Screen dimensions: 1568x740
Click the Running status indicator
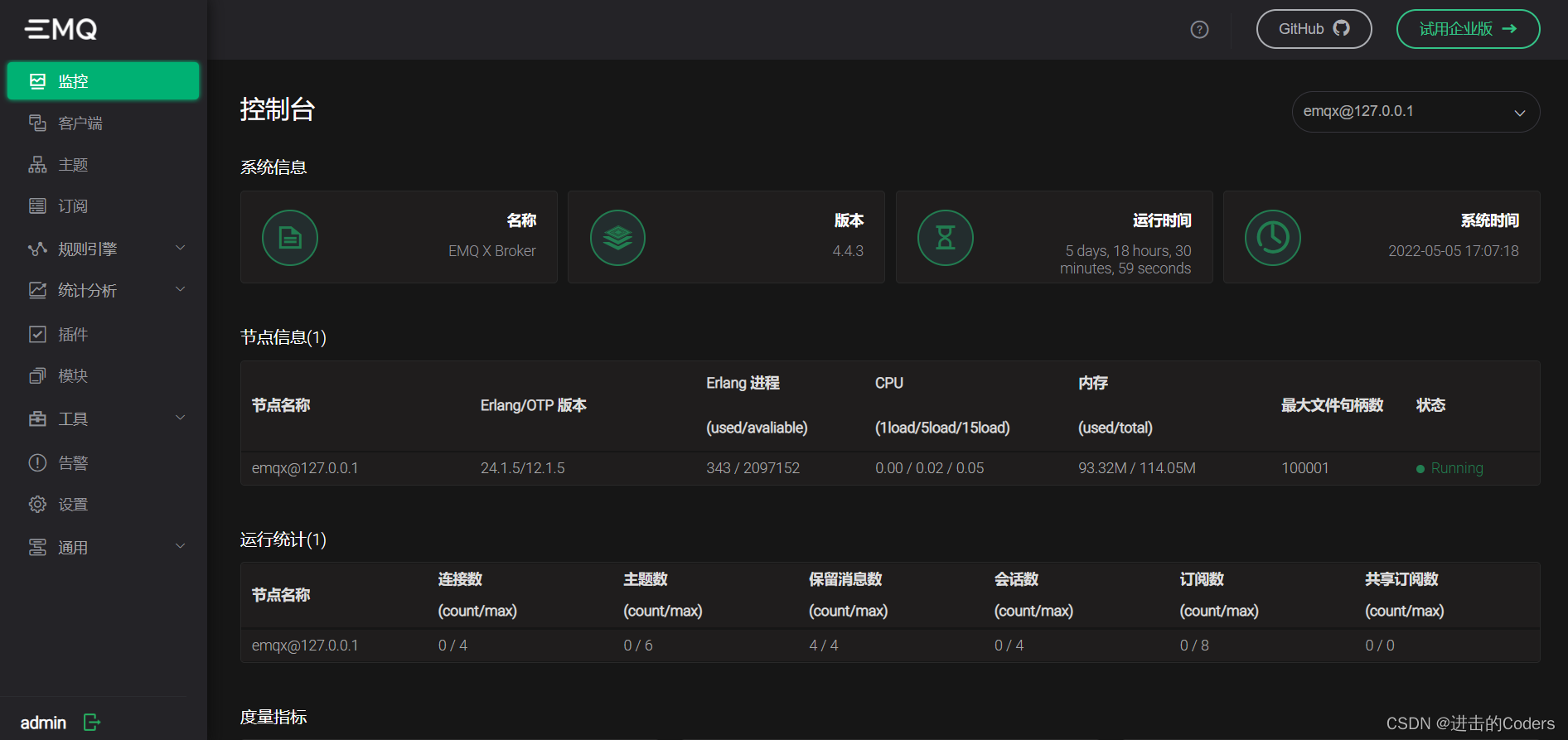[x=1449, y=468]
